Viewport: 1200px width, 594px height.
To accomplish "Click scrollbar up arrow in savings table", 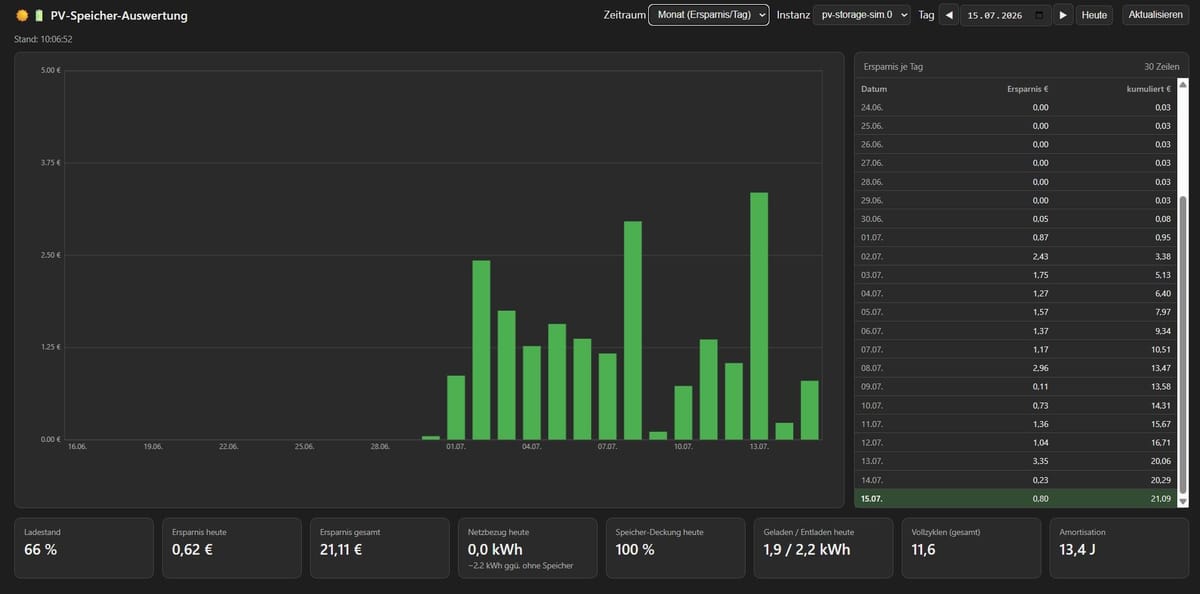I will click(1183, 85).
